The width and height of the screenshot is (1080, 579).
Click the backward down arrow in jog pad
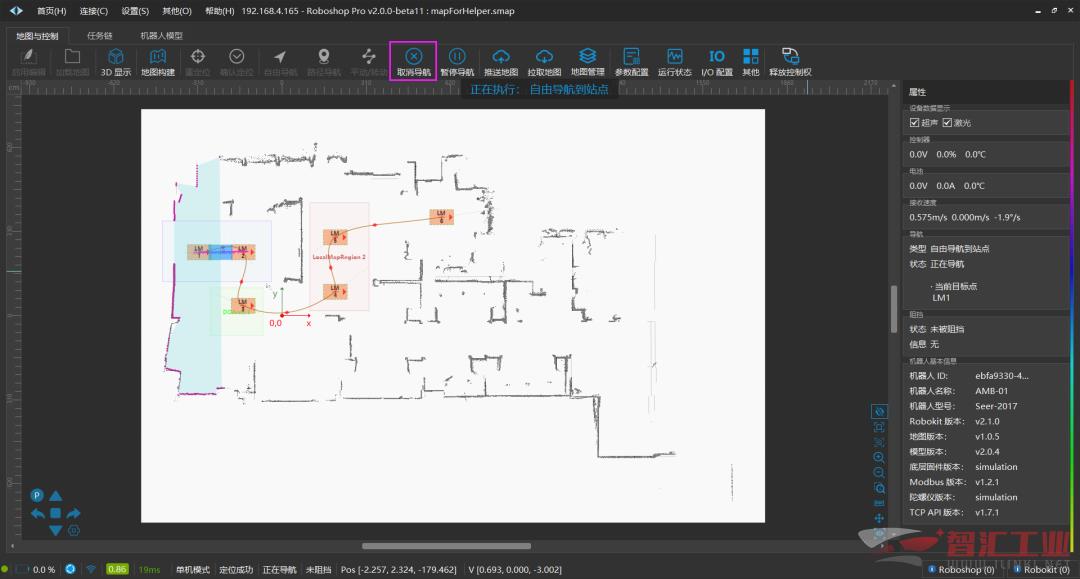(56, 530)
